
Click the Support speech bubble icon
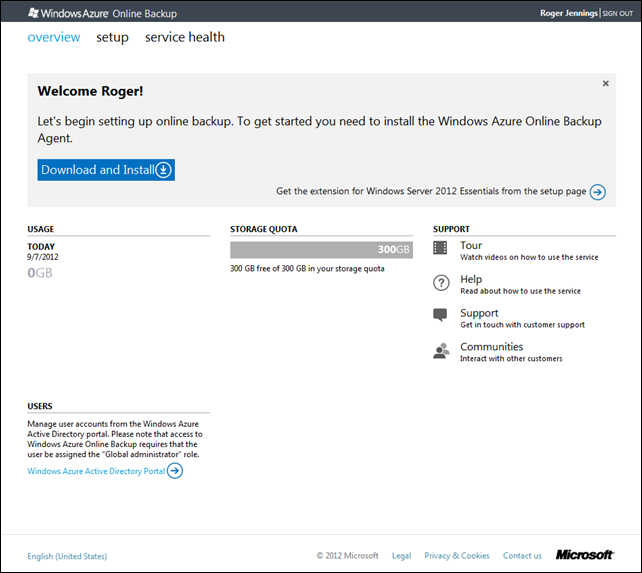tap(440, 315)
